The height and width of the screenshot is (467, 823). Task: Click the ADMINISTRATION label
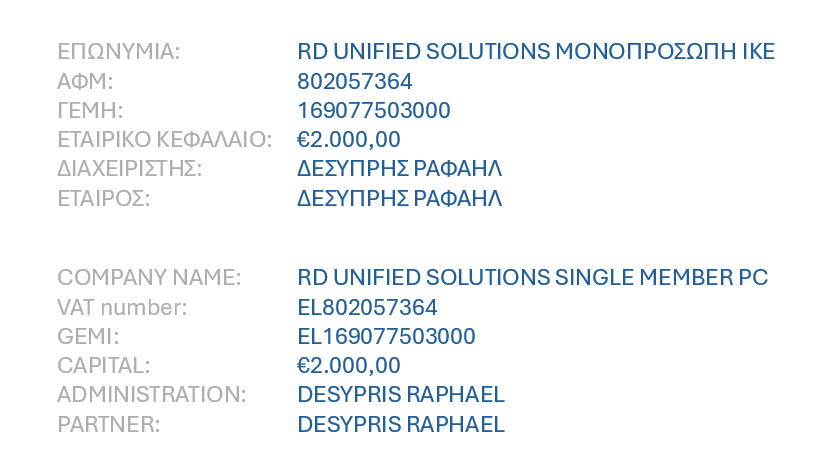(x=151, y=395)
